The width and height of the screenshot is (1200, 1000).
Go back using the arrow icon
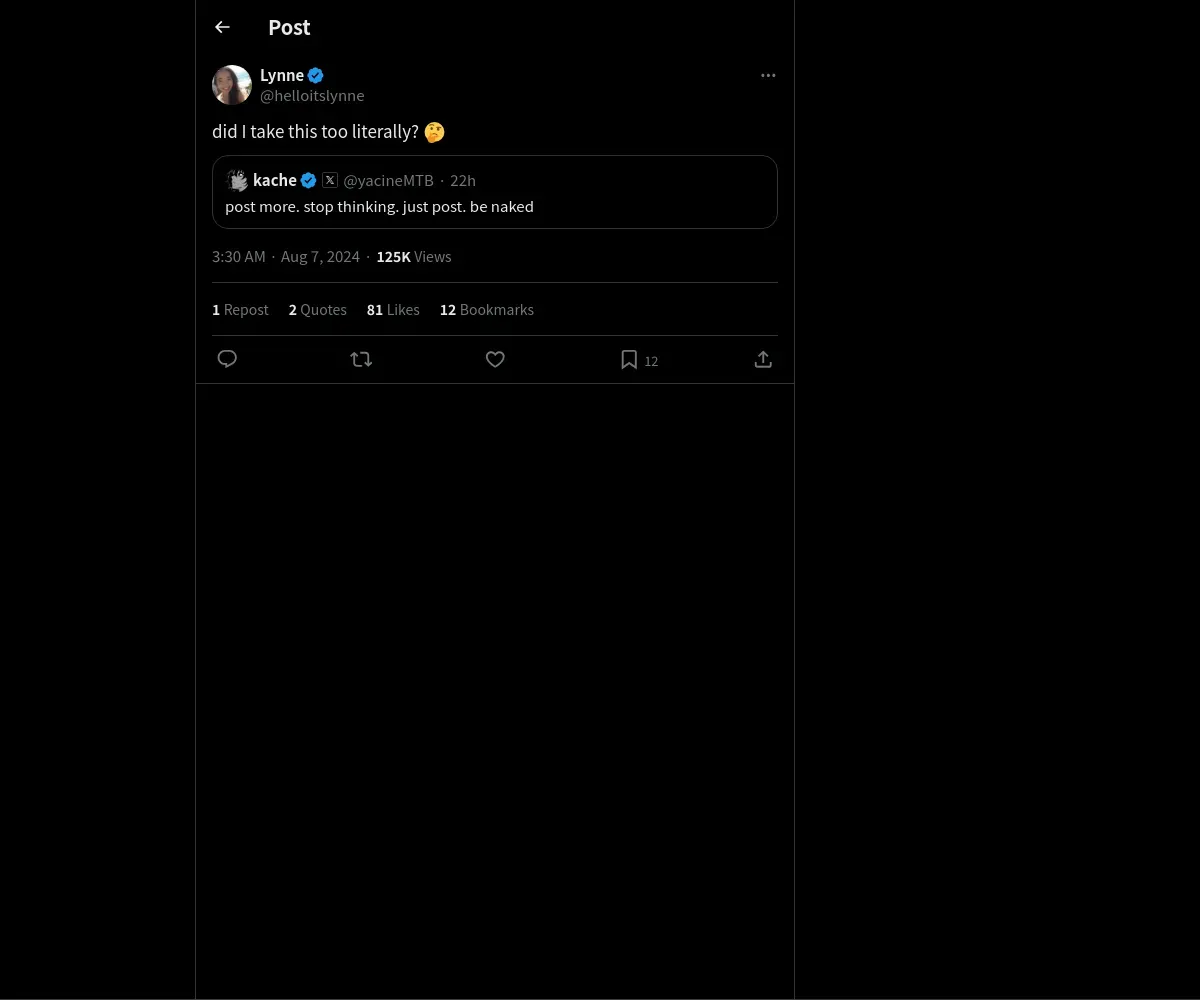222,28
